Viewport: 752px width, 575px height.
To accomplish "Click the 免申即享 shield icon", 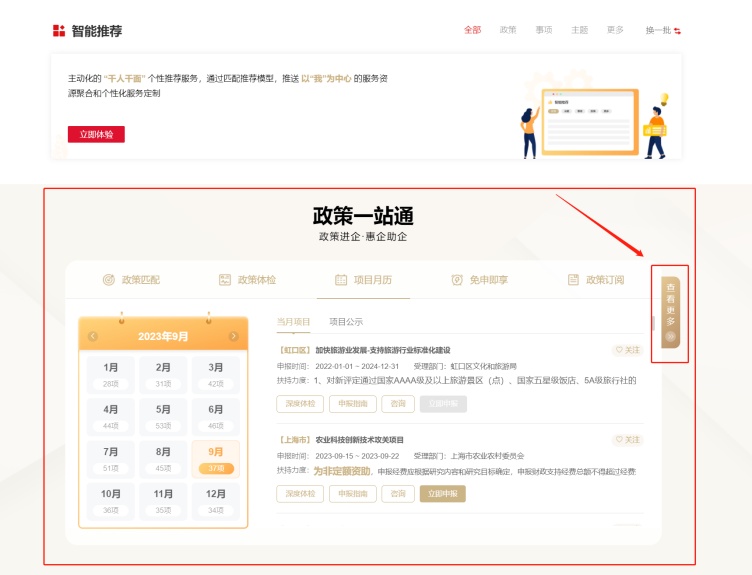I will [x=457, y=280].
